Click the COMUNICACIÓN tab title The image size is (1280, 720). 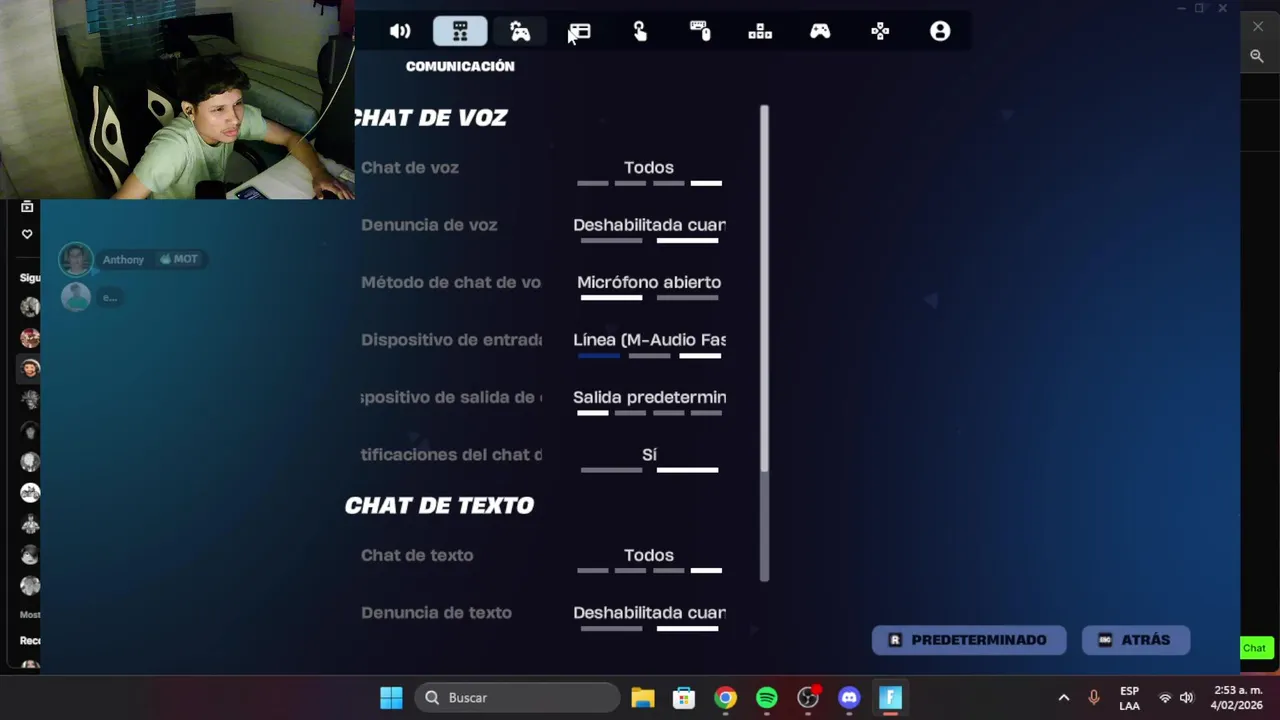pyautogui.click(x=460, y=66)
